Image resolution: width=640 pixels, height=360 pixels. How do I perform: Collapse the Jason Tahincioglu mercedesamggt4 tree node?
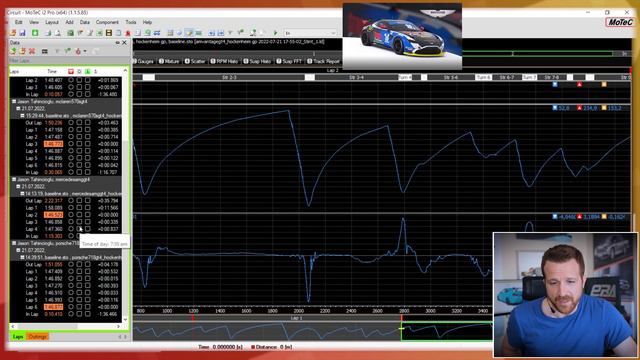pos(13,179)
